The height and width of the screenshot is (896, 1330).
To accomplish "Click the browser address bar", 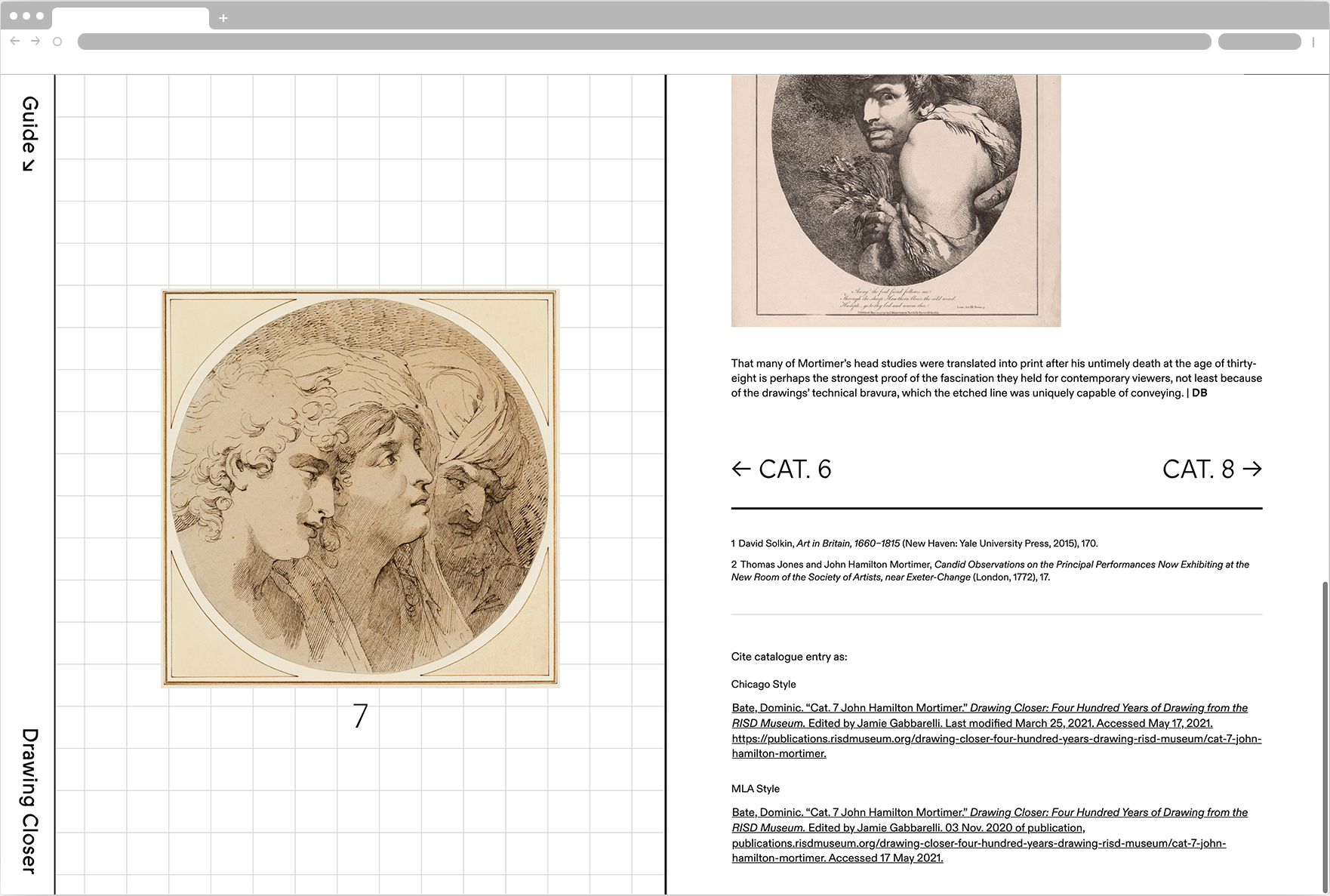I will point(644,42).
